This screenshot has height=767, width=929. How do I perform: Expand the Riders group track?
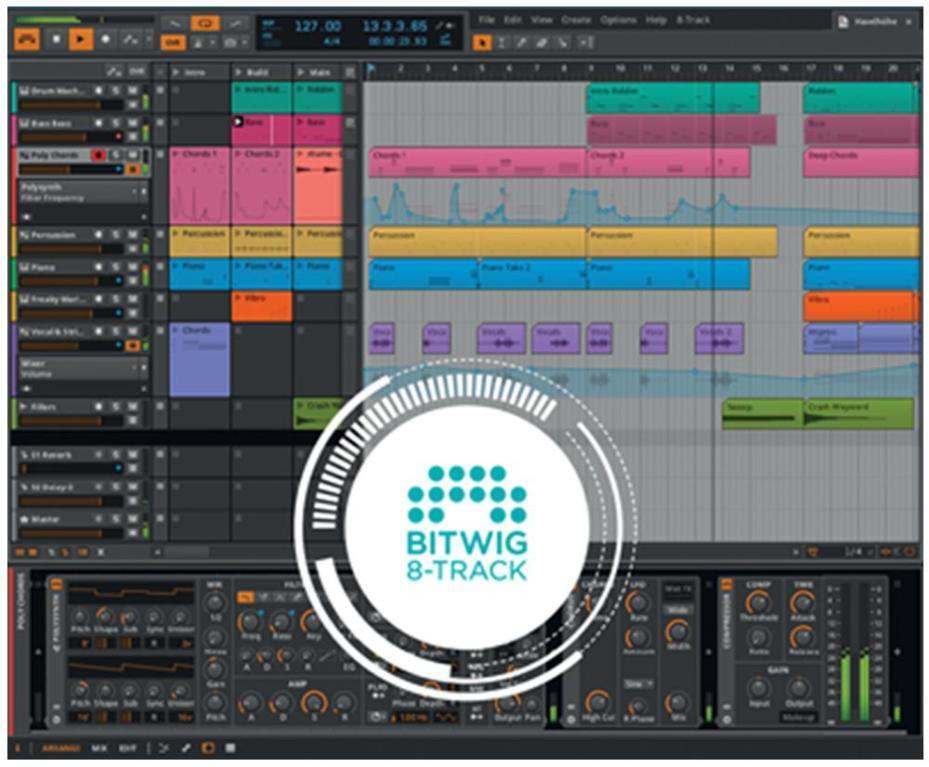pos(23,407)
